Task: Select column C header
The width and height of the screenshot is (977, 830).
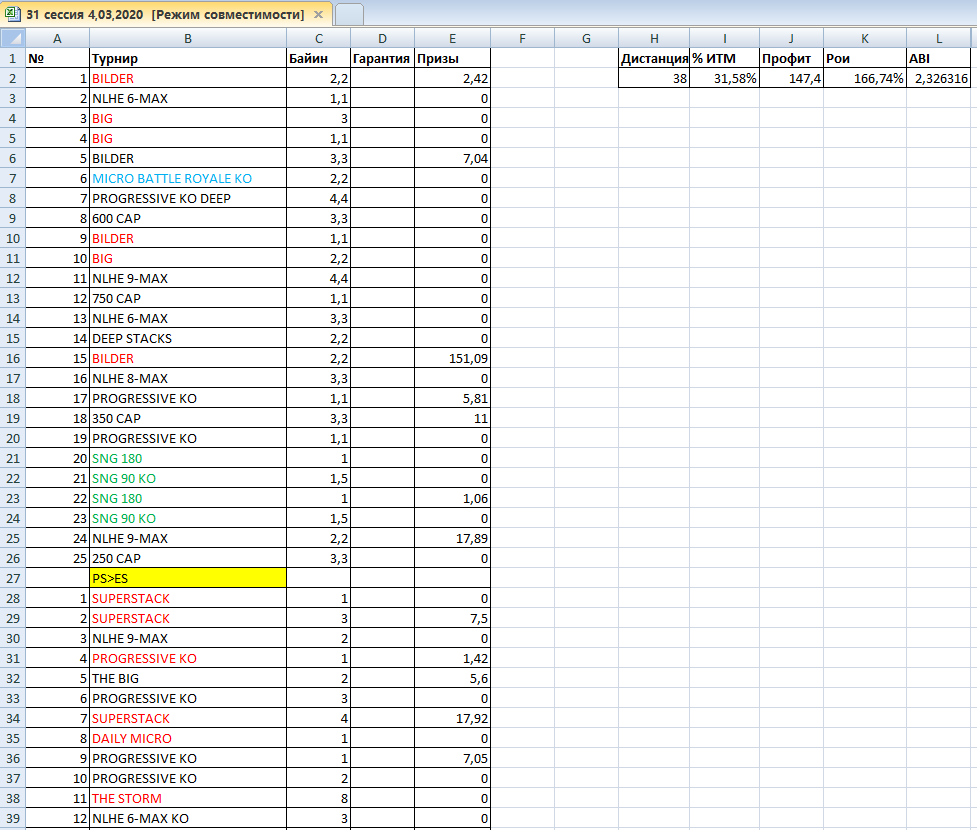Action: click(318, 39)
